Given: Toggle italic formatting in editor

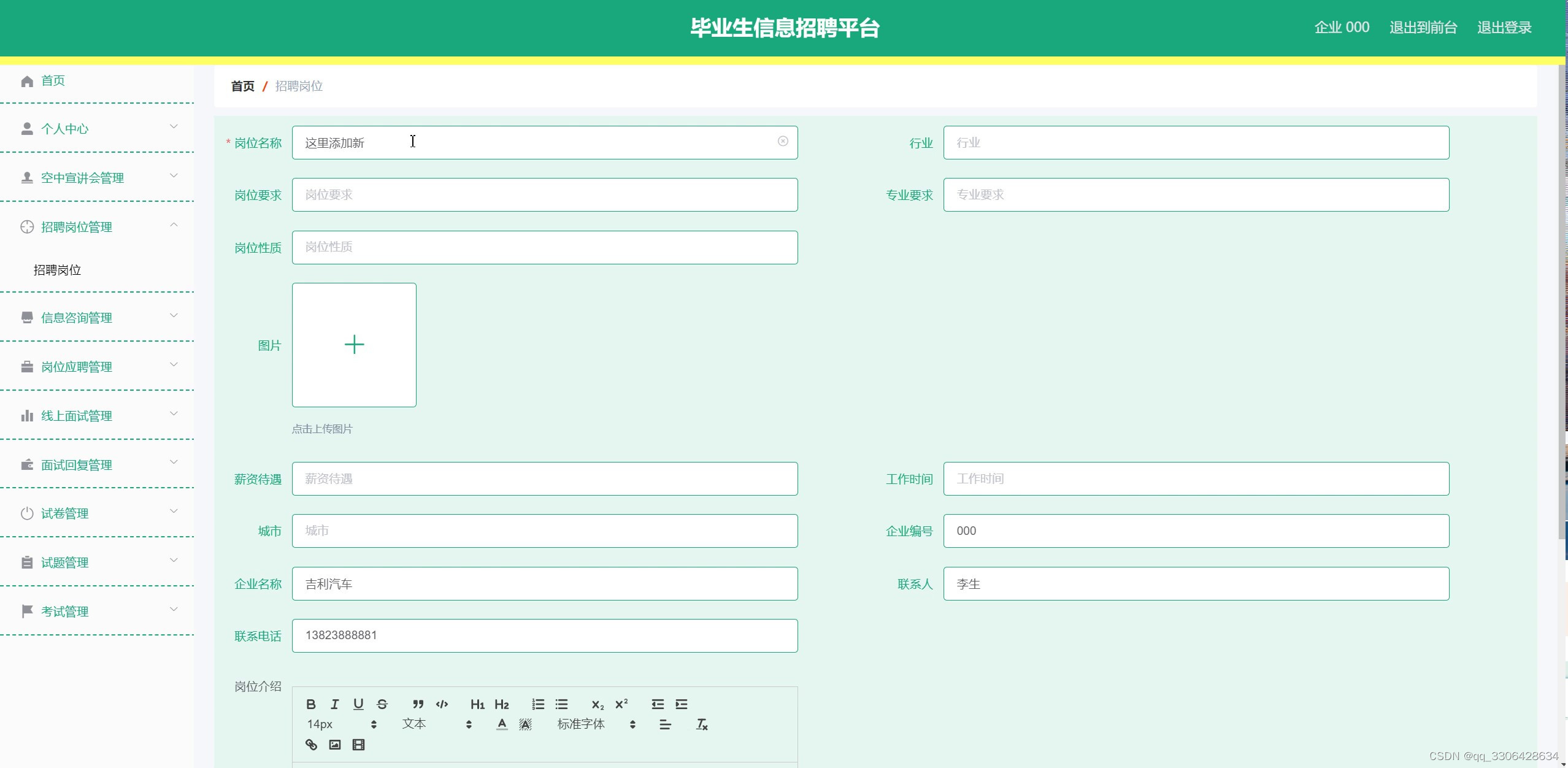Looking at the screenshot, I should tap(335, 704).
